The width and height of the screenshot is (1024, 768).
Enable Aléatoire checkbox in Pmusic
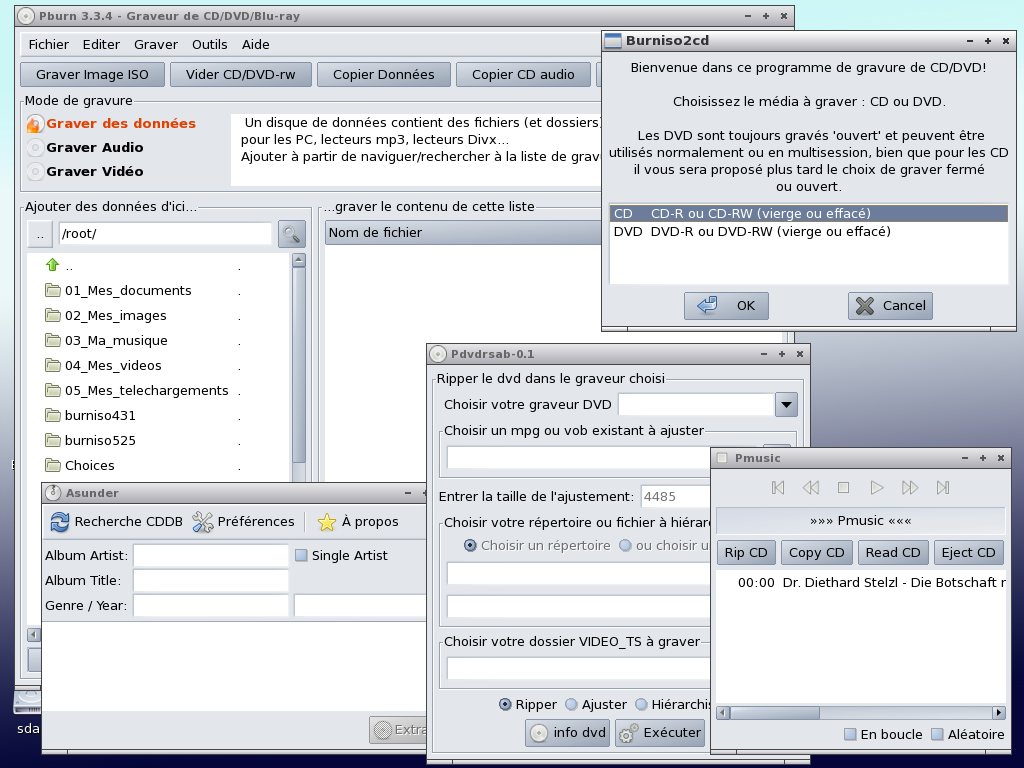[x=937, y=734]
